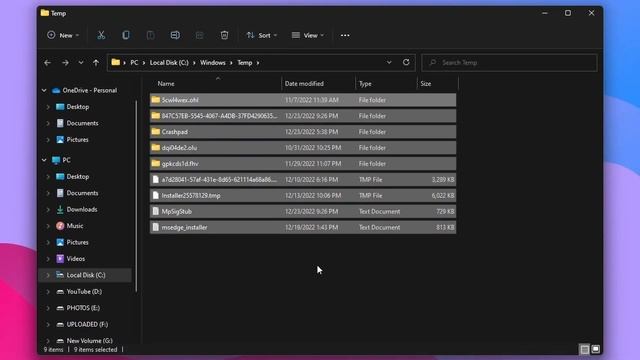The image size is (640, 360).
Task: Select the 5cwl4wex.ohl folder
Action: [x=303, y=100]
